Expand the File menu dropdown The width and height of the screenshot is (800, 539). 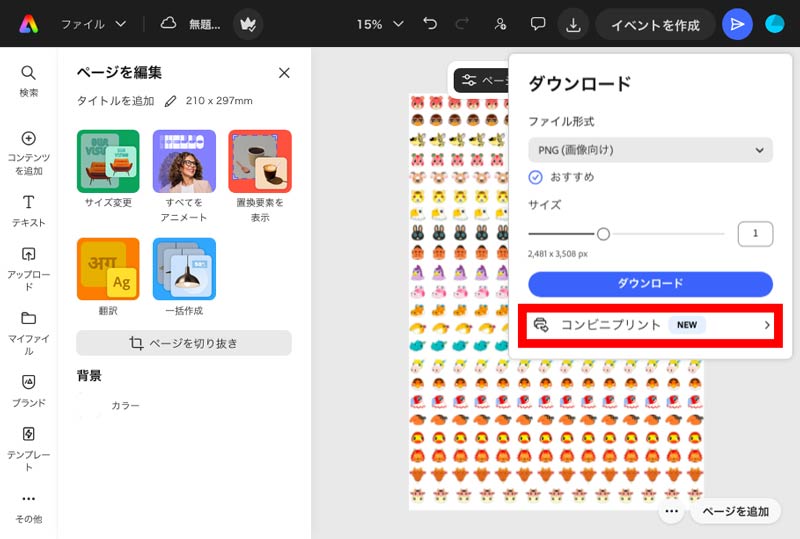pyautogui.click(x=93, y=24)
